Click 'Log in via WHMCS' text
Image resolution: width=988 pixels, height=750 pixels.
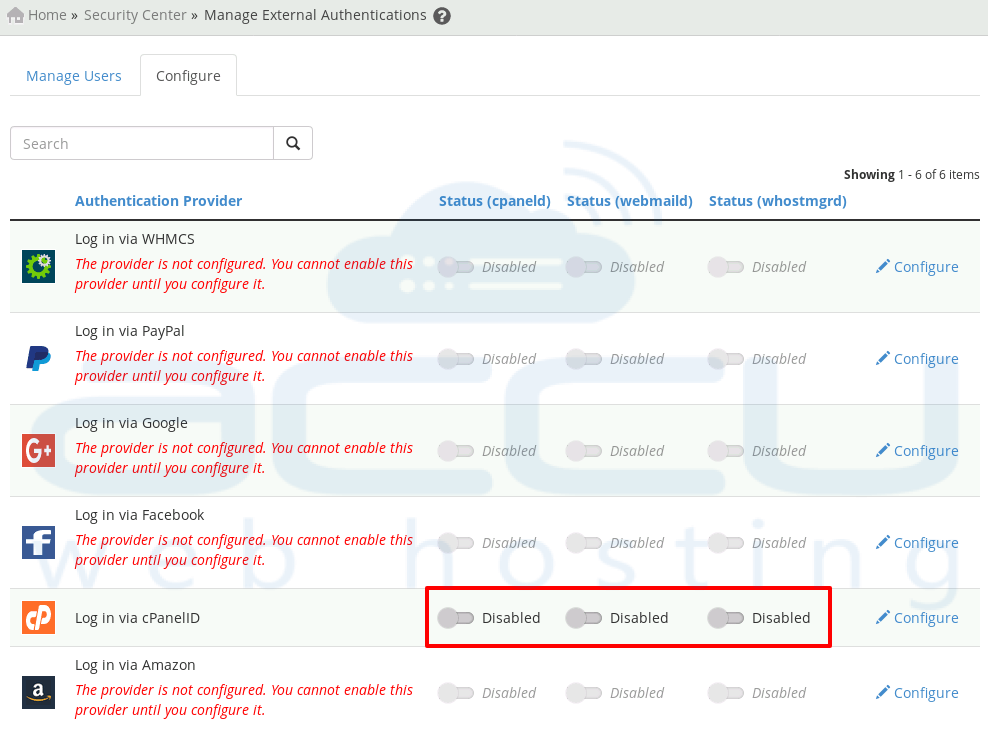[x=135, y=239]
